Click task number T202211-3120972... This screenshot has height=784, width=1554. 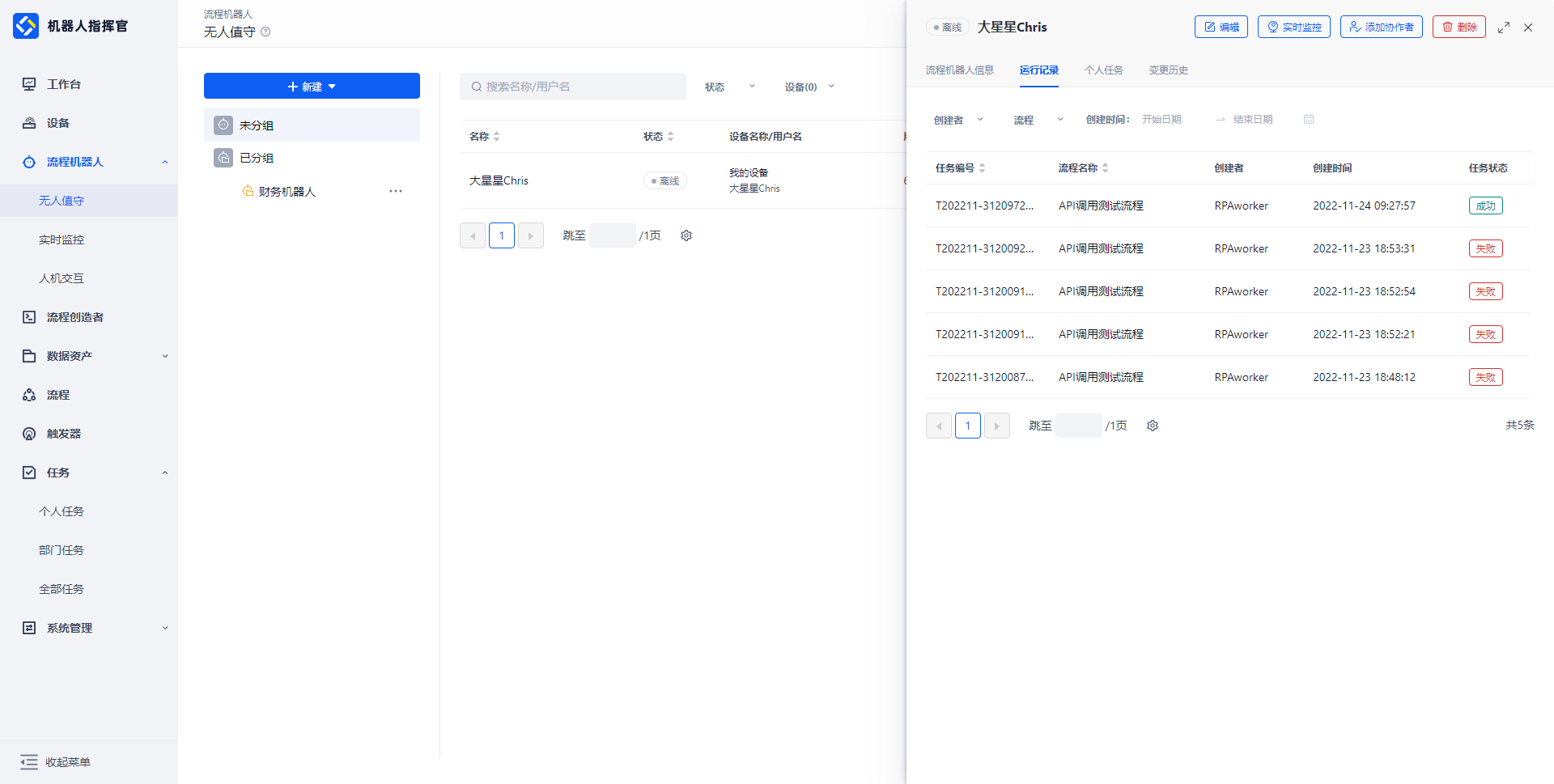pos(985,206)
